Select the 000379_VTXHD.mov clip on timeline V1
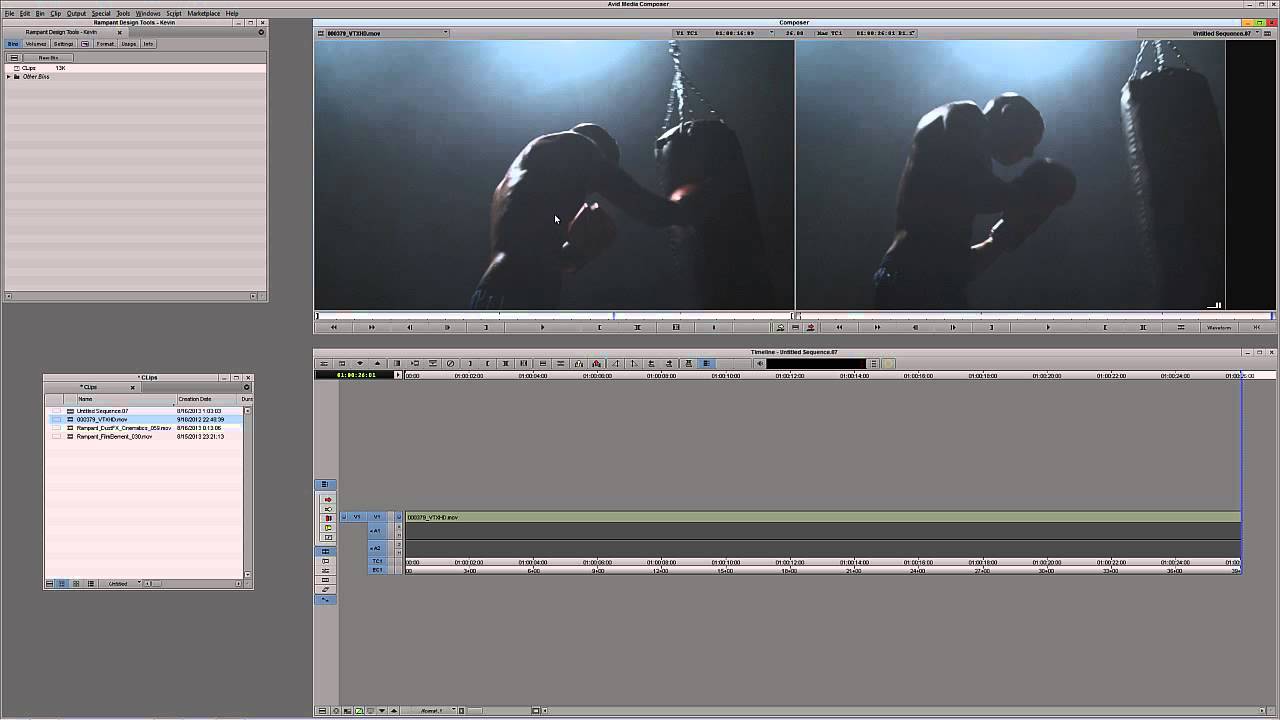Image resolution: width=1280 pixels, height=720 pixels. click(x=823, y=517)
